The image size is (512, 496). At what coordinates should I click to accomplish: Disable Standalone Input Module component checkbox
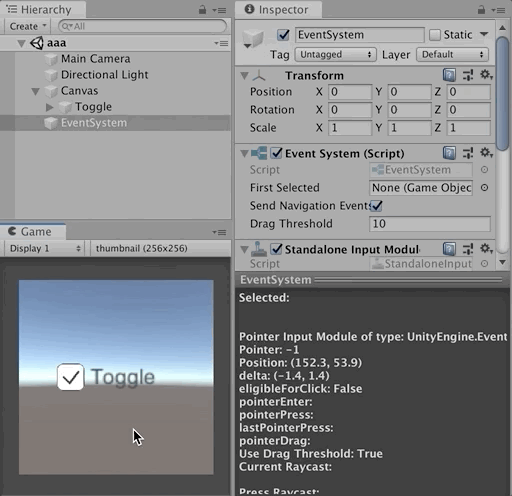pyautogui.click(x=276, y=249)
